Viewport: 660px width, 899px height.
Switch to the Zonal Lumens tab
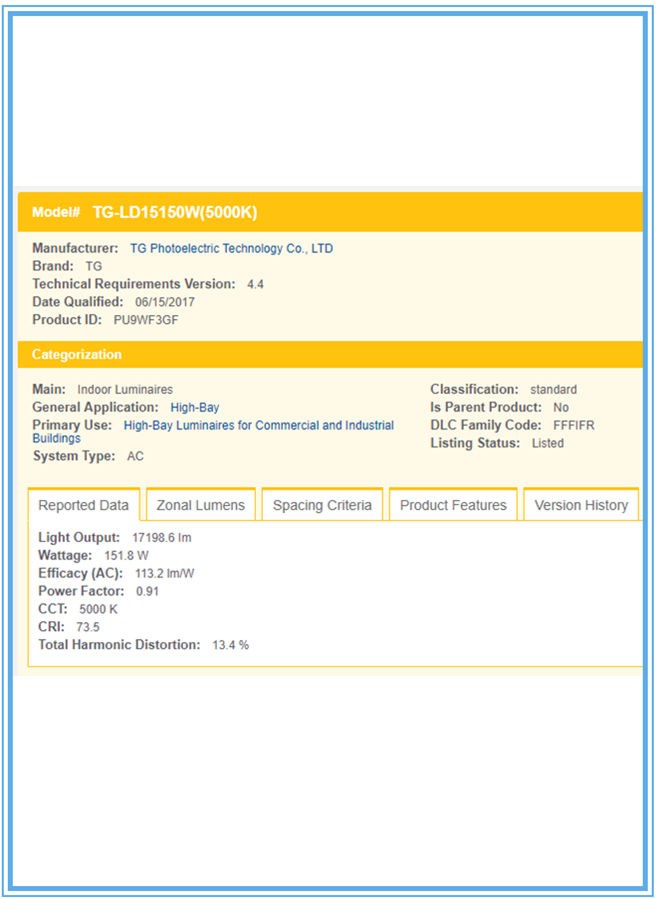[201, 505]
